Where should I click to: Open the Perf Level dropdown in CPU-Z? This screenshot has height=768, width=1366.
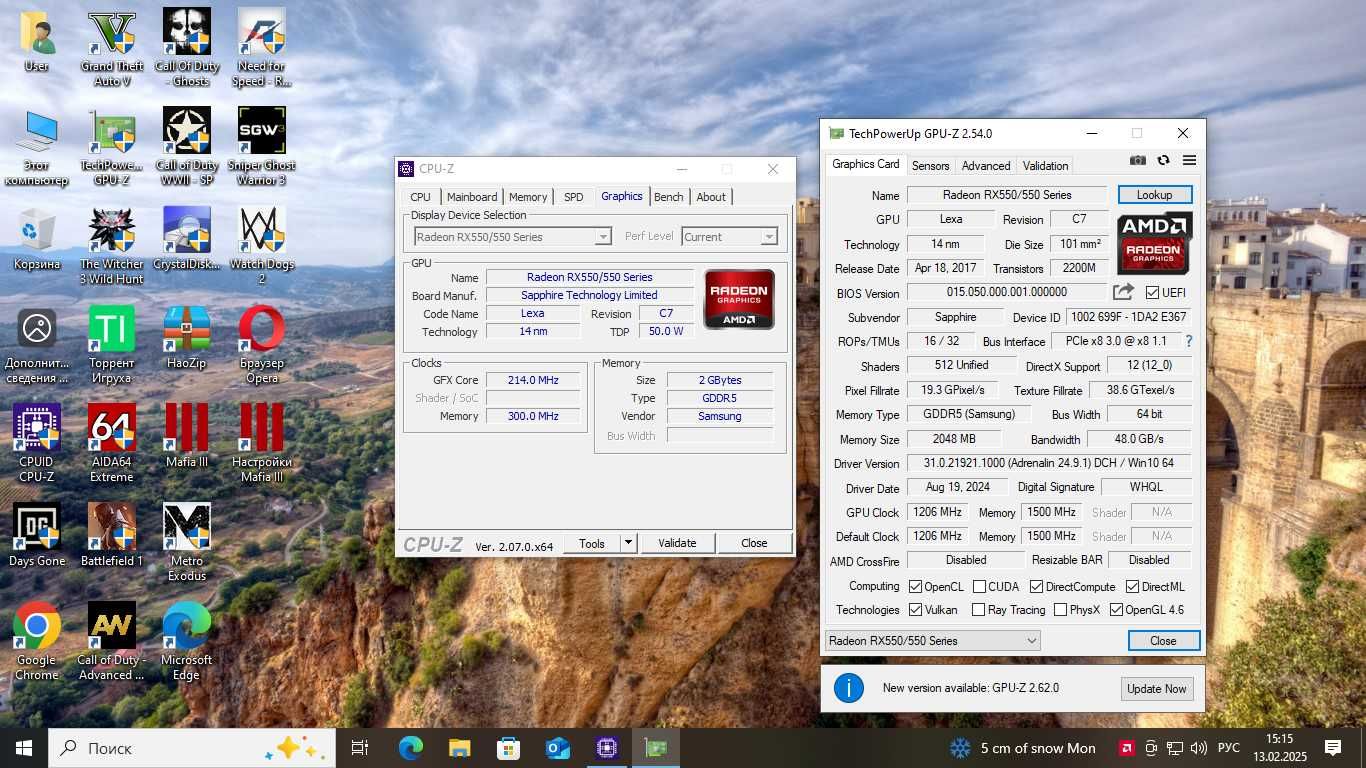point(730,237)
